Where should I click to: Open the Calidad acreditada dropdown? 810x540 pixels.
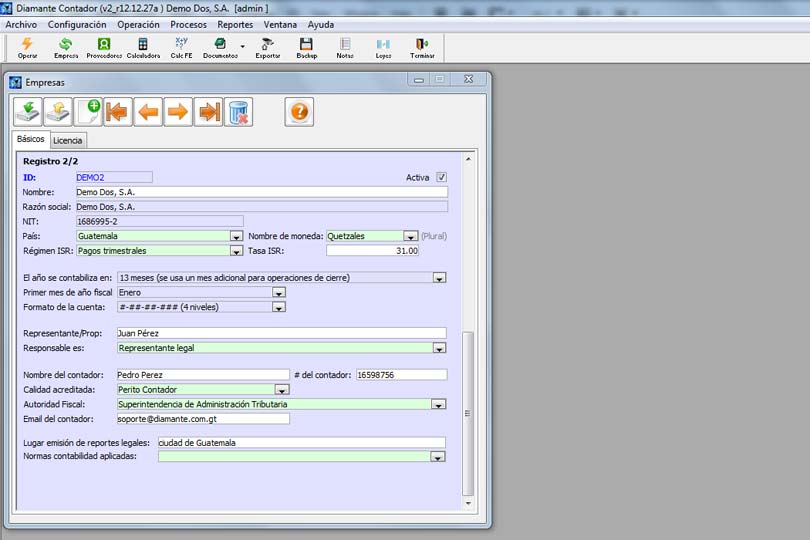(x=282, y=390)
